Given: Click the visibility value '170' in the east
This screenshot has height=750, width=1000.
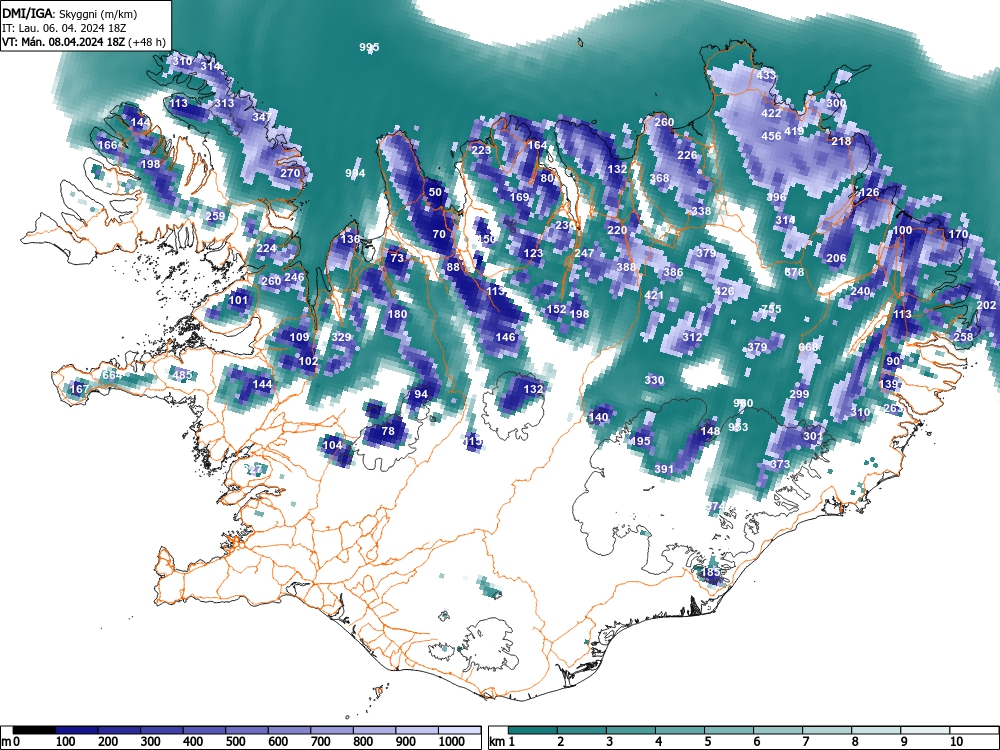Looking at the screenshot, I should coord(958,235).
